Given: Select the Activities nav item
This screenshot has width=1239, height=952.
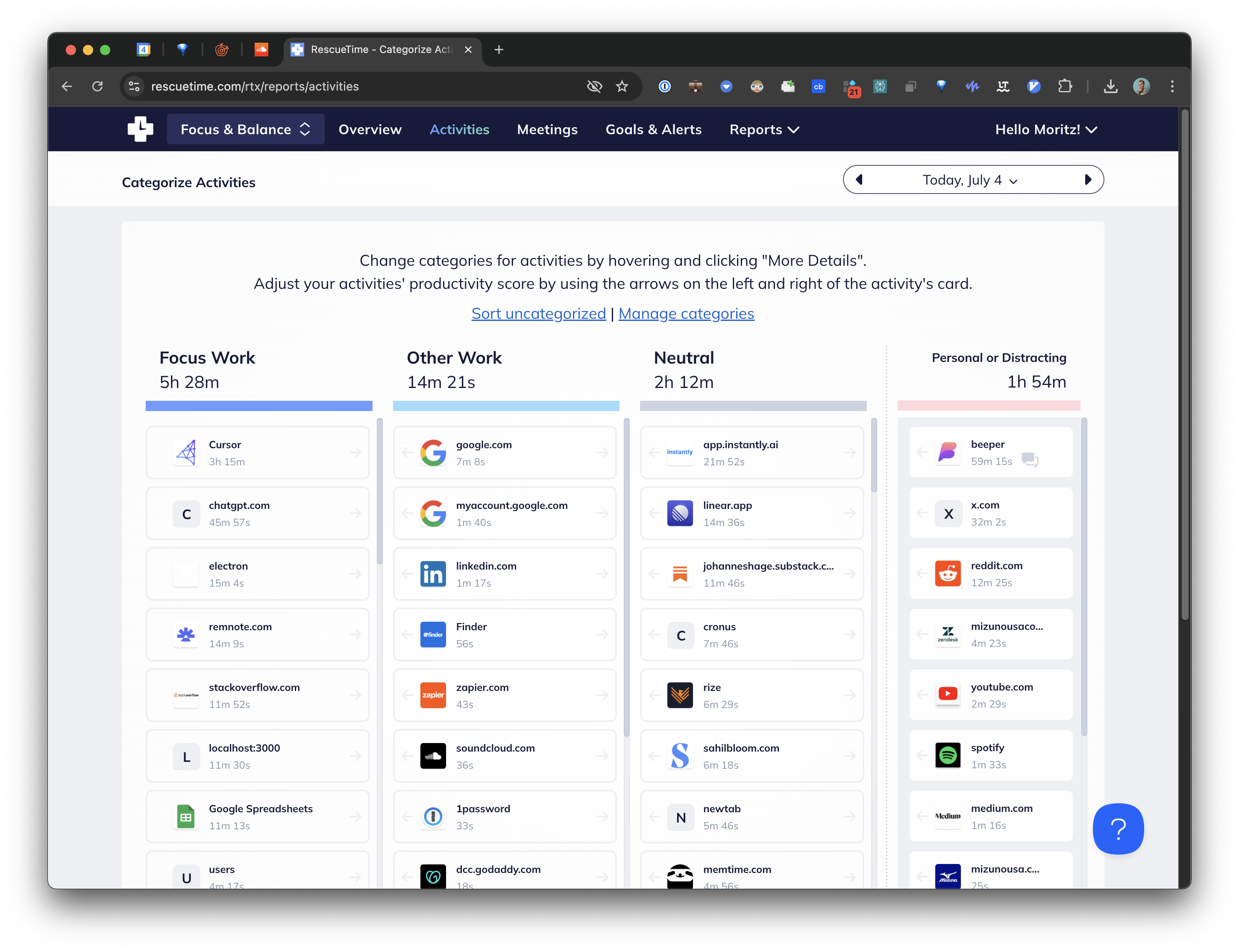Looking at the screenshot, I should coord(459,129).
